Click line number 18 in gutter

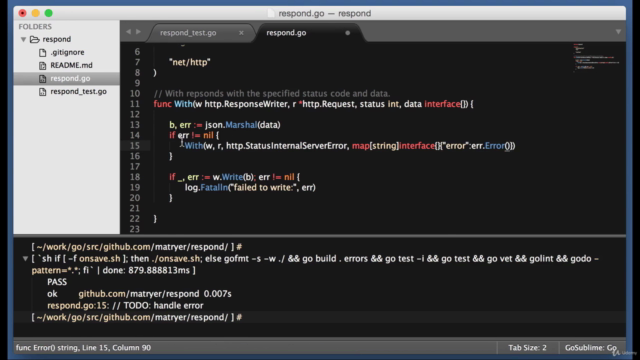click(135, 177)
